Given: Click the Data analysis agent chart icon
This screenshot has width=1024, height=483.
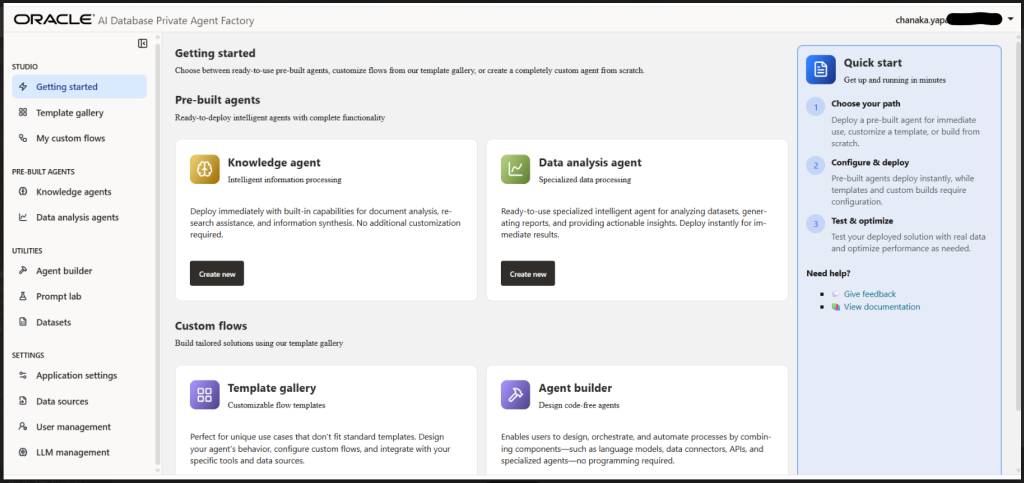Looking at the screenshot, I should click(x=515, y=170).
